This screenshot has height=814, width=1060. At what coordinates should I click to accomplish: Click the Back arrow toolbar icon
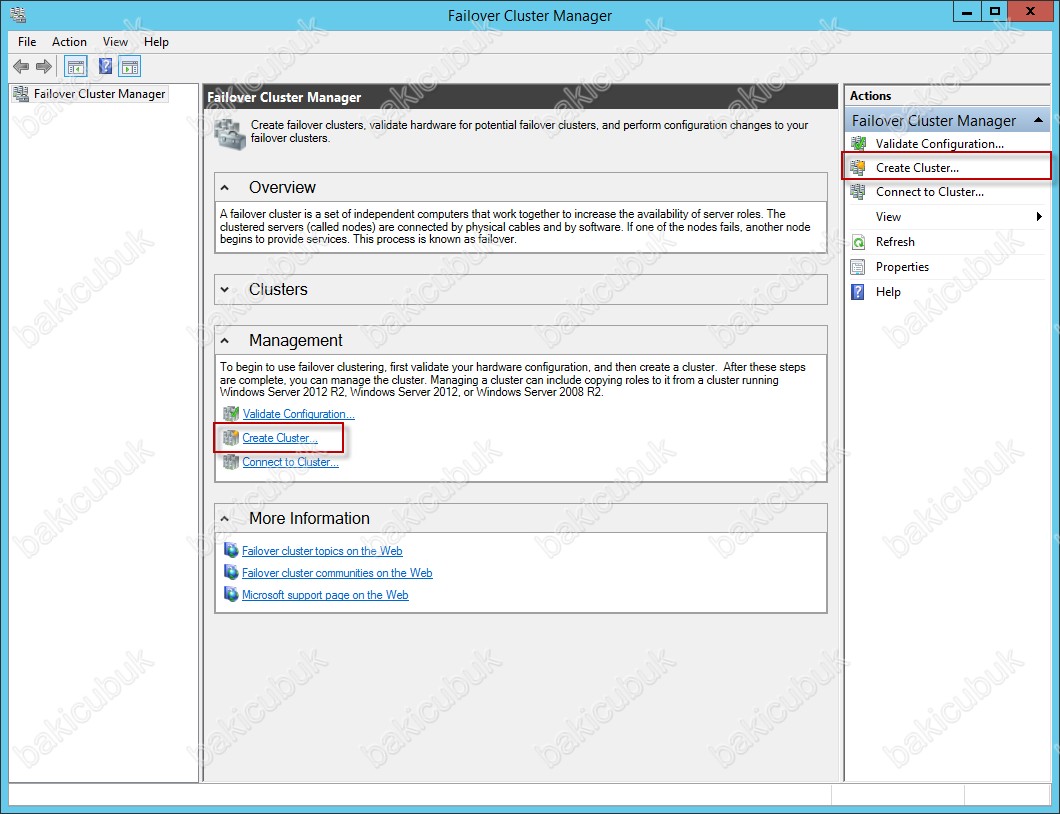[21, 66]
